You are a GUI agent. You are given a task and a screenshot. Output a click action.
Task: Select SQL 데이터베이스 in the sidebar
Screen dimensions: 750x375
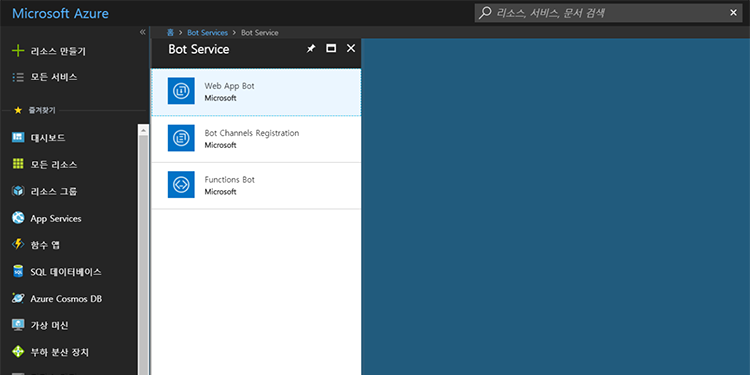66,272
